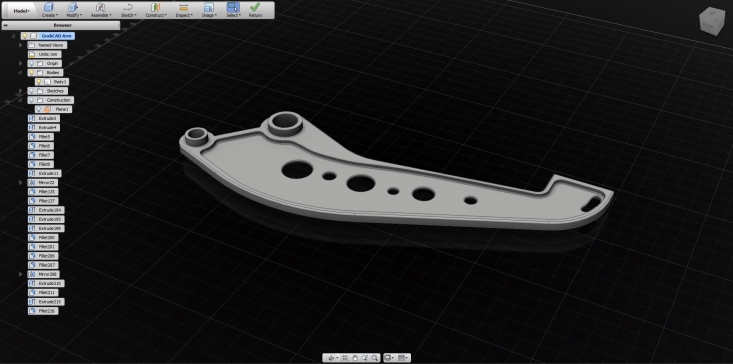Expand the Origin folder
The image size is (733, 364).
[21, 63]
